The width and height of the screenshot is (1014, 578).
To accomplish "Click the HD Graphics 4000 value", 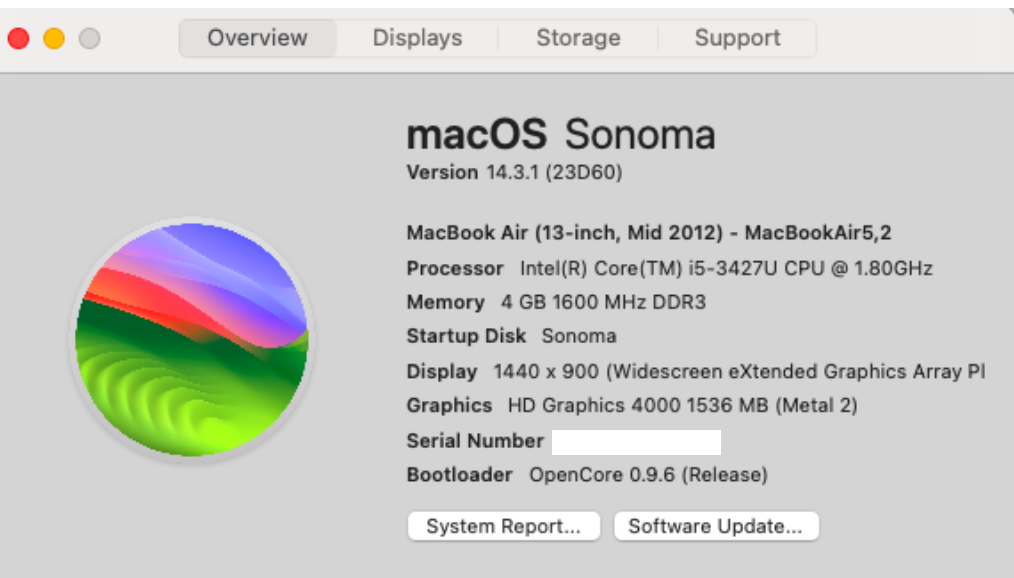I will (682, 405).
